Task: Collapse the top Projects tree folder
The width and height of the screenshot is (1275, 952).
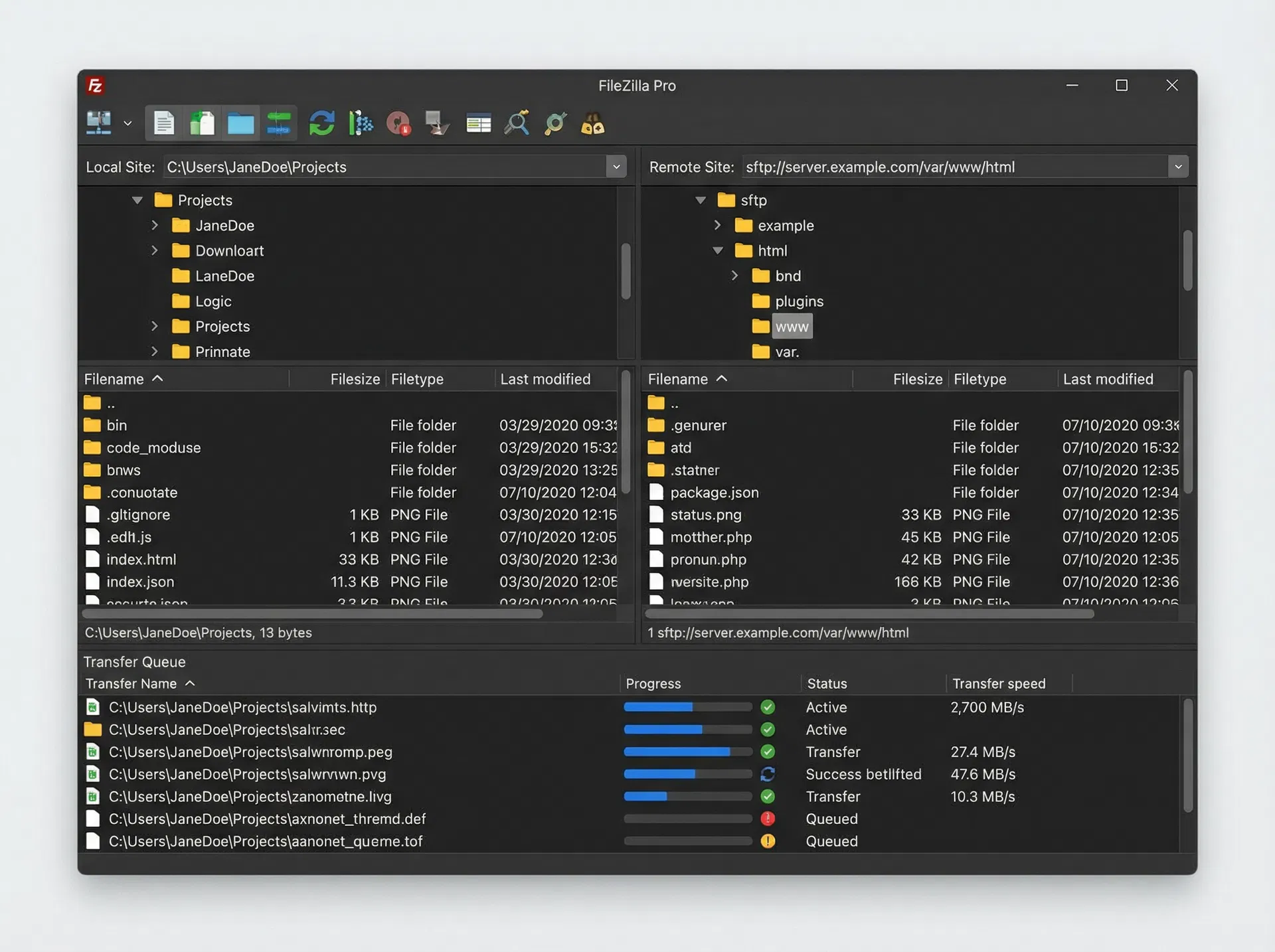Action: [x=137, y=200]
